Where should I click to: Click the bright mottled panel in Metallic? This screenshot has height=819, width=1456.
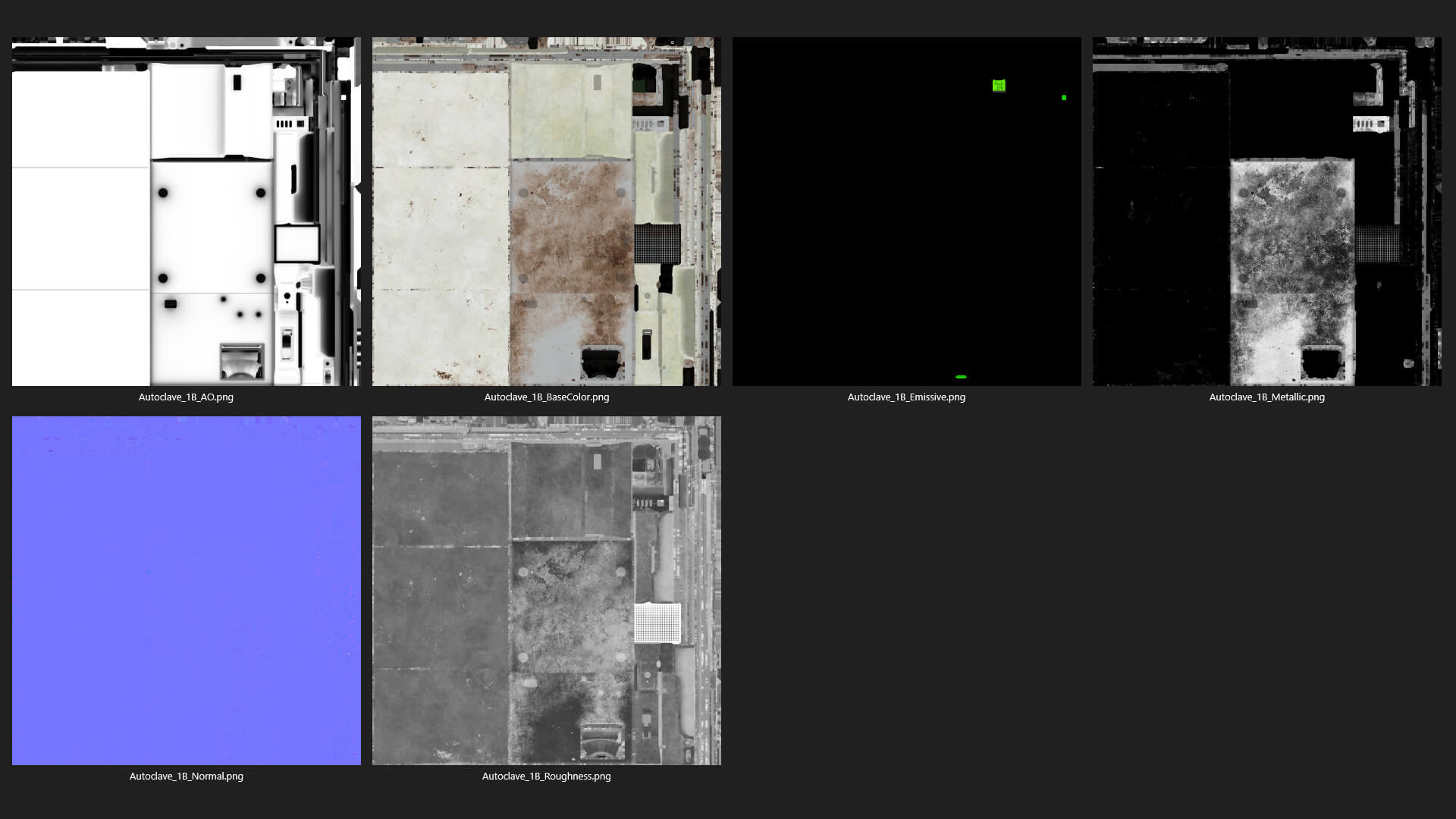tap(1291, 243)
